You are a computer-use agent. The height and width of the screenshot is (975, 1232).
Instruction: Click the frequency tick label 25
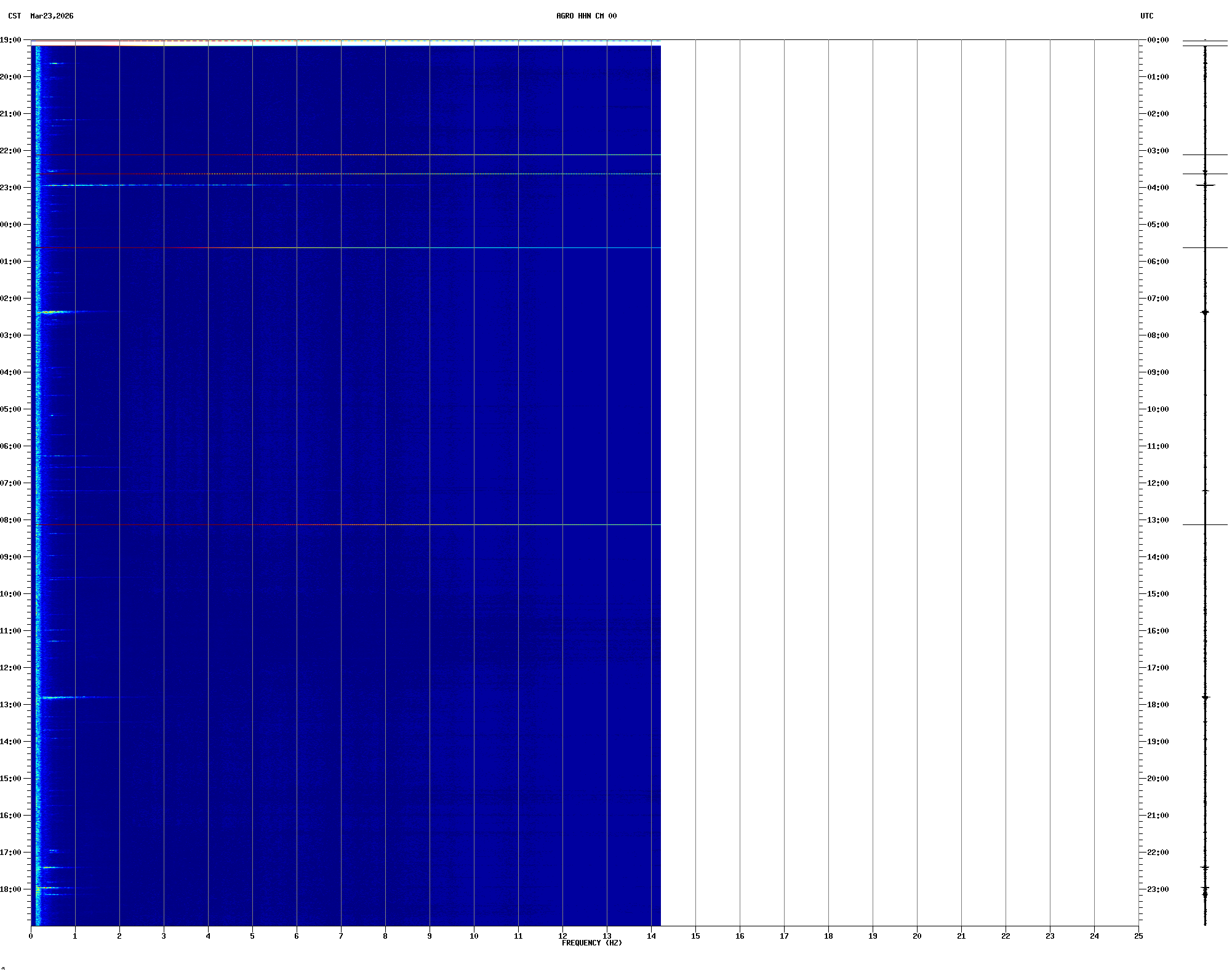(x=1138, y=936)
